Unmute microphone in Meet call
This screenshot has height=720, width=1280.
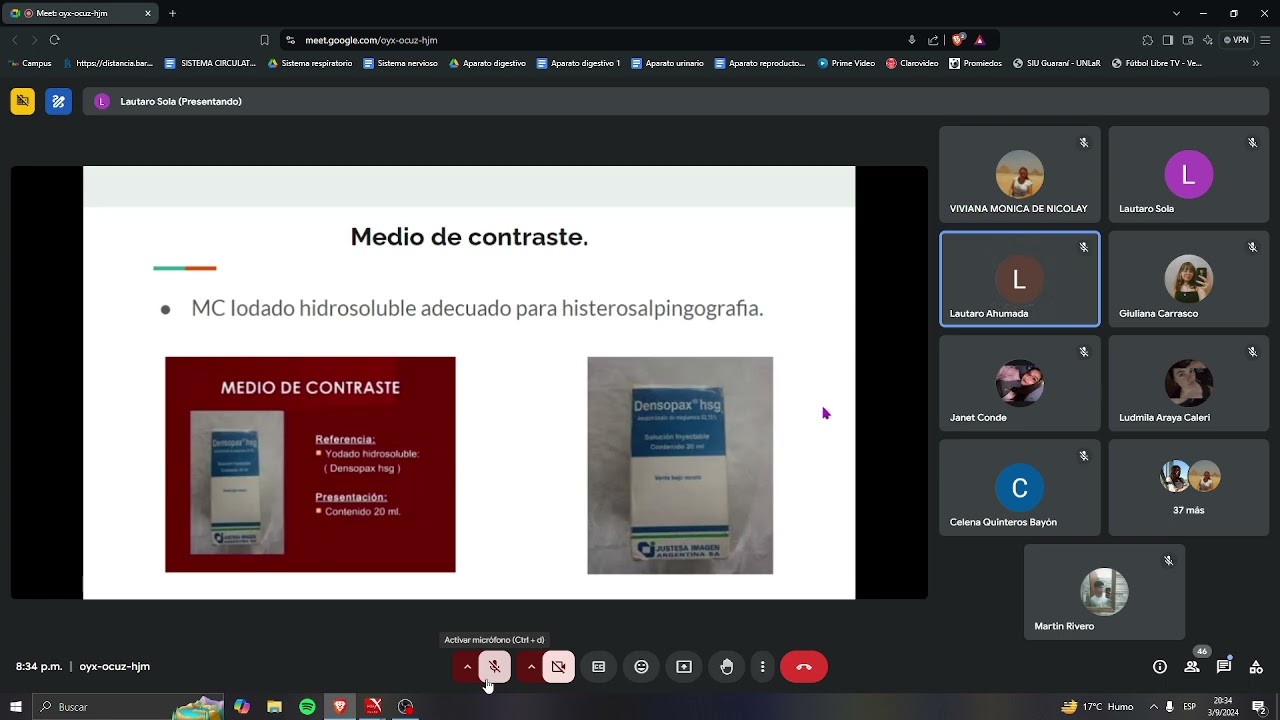pos(494,667)
